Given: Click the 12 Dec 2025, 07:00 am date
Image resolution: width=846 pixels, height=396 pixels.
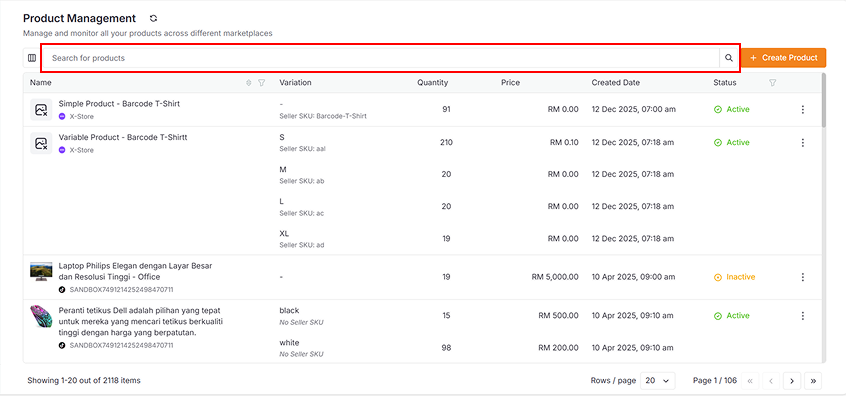Looking at the screenshot, I should point(633,109).
